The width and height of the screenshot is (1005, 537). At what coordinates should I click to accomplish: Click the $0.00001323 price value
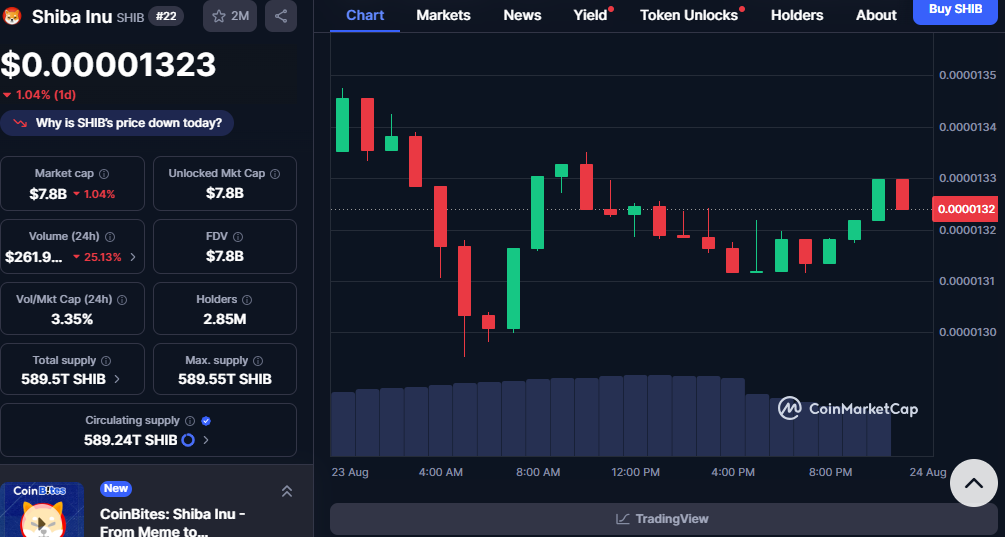[108, 65]
